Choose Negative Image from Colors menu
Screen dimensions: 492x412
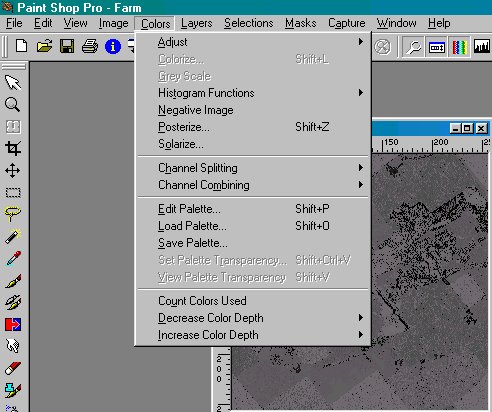point(253,110)
